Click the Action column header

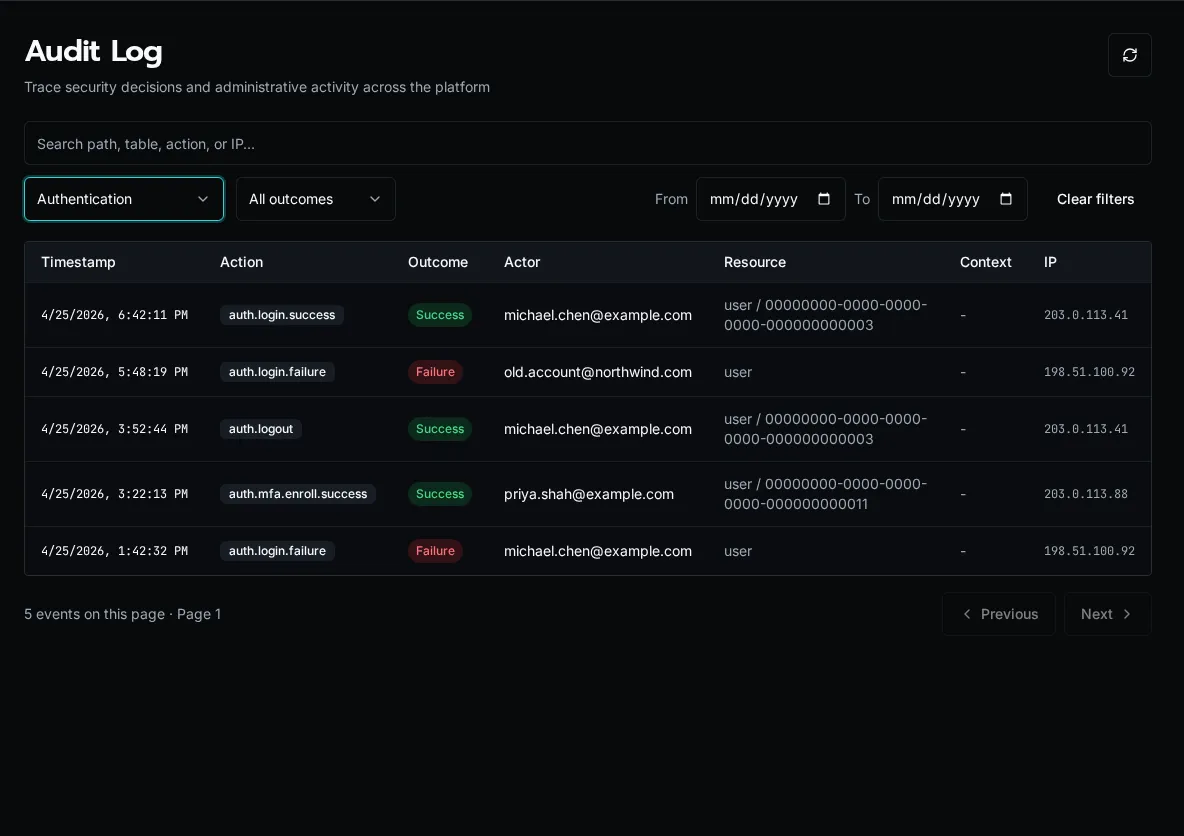[242, 262]
